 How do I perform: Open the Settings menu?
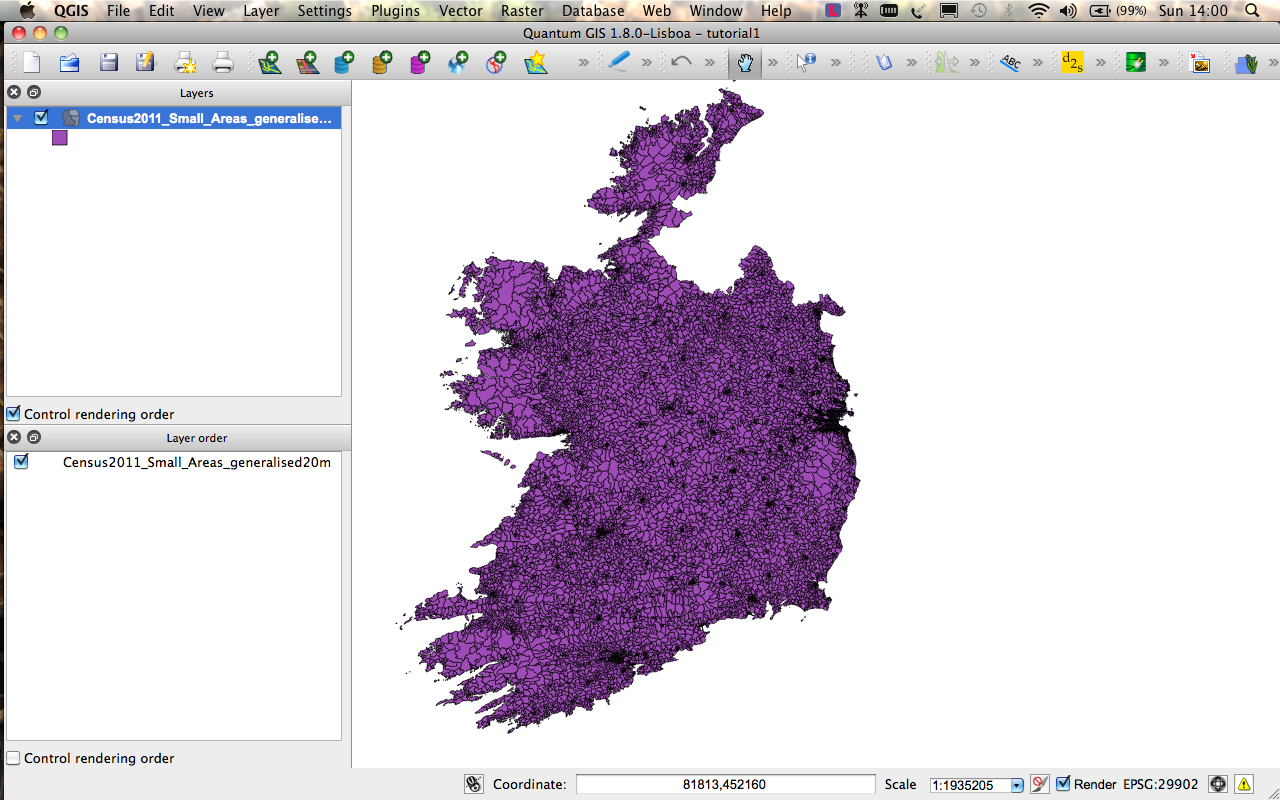pos(324,11)
